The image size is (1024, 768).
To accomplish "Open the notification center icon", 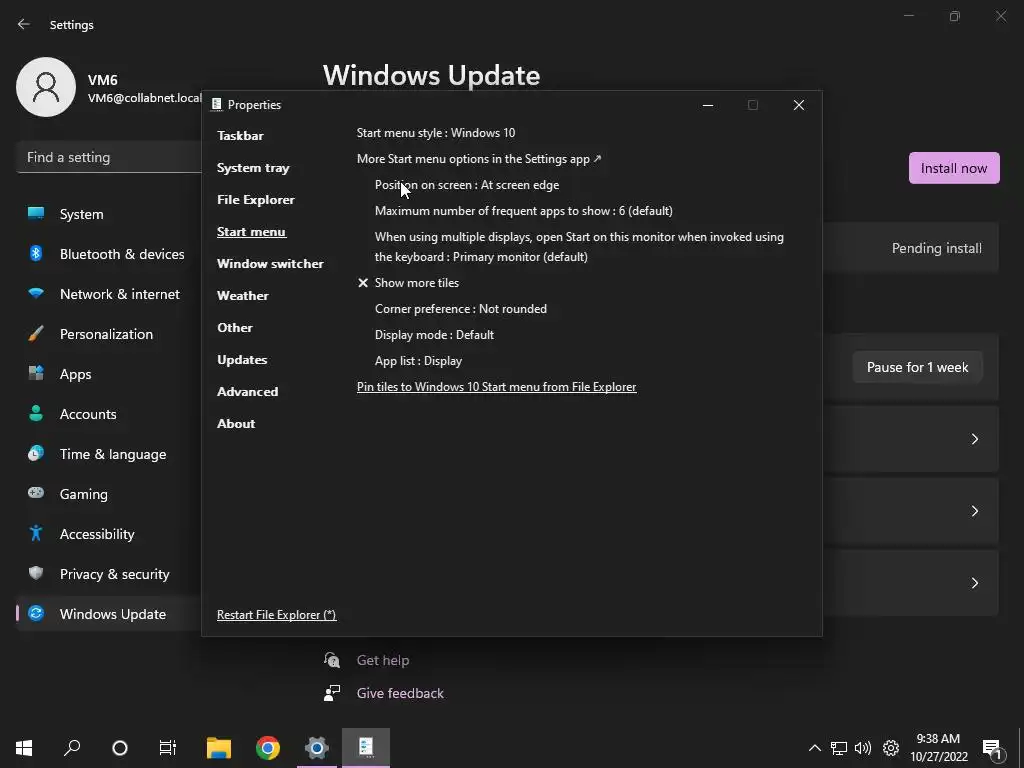I will (x=992, y=750).
